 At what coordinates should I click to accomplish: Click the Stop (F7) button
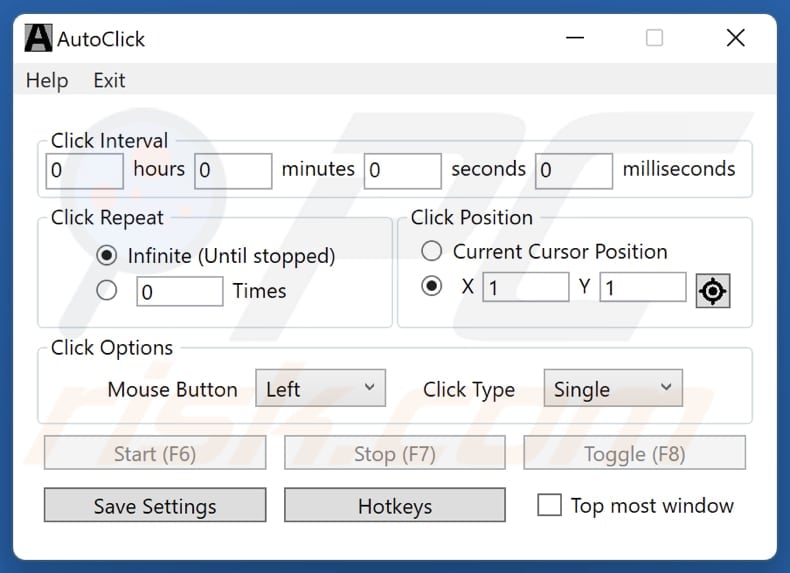click(x=394, y=453)
